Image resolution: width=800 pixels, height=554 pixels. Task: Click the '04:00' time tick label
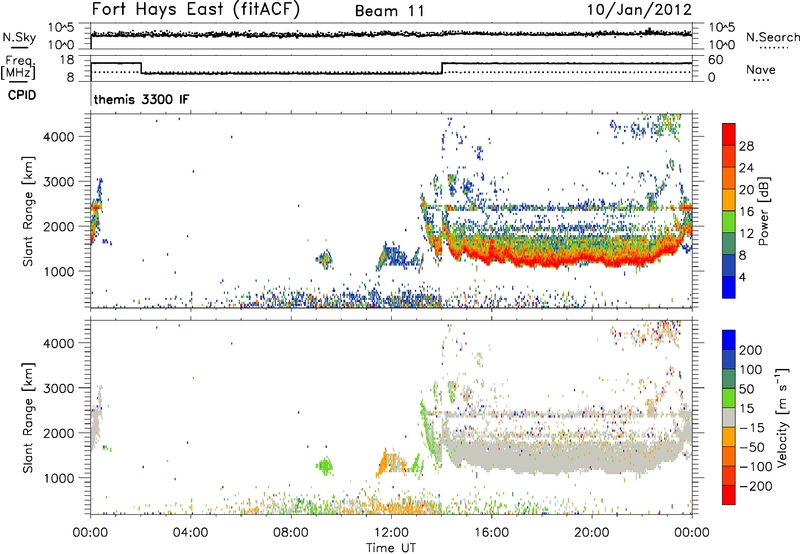191,533
